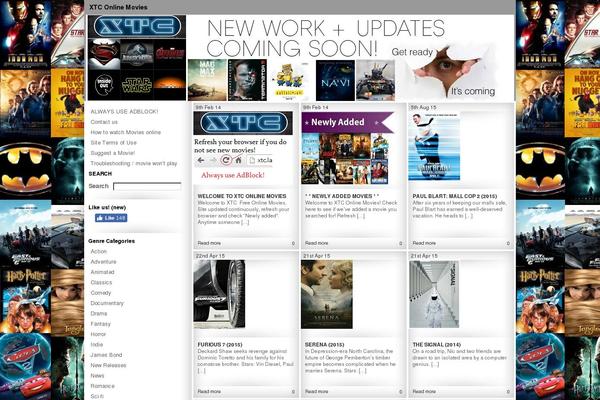Select the Action genre category
600x400 pixels.
coord(98,251)
